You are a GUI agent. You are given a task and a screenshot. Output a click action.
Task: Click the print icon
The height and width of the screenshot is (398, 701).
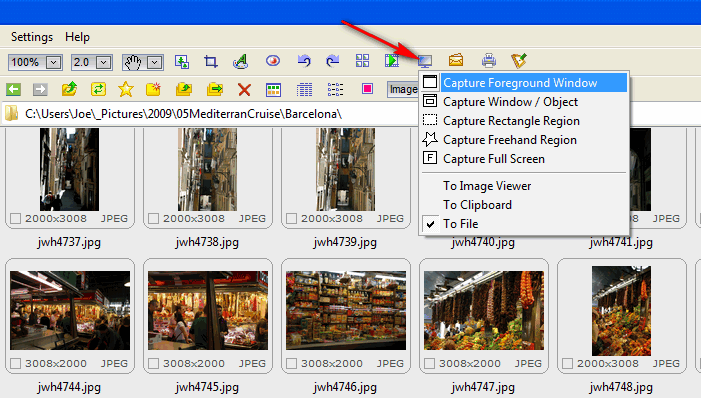point(489,60)
